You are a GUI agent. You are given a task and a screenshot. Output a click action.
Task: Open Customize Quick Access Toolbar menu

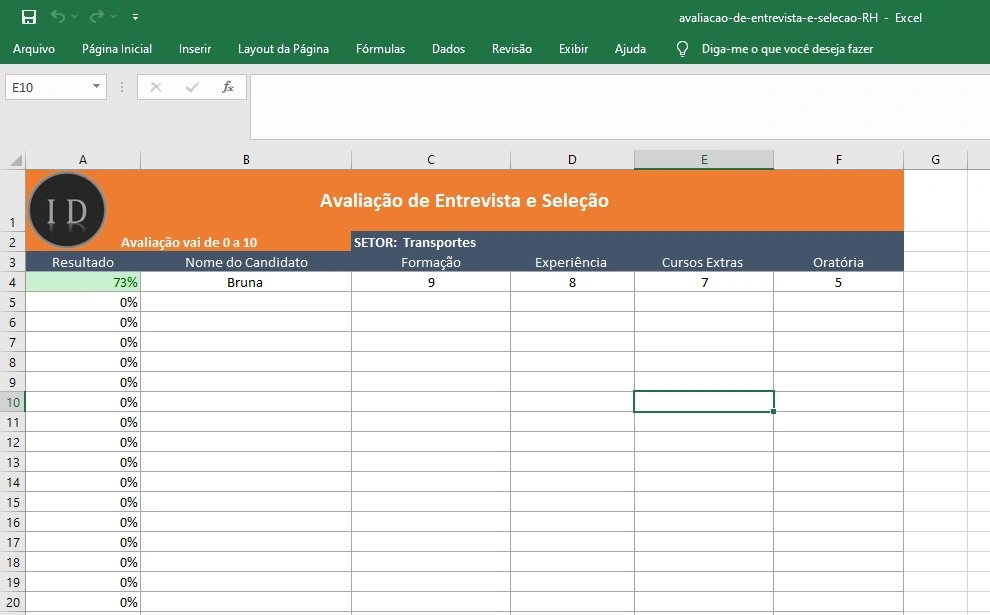point(136,17)
